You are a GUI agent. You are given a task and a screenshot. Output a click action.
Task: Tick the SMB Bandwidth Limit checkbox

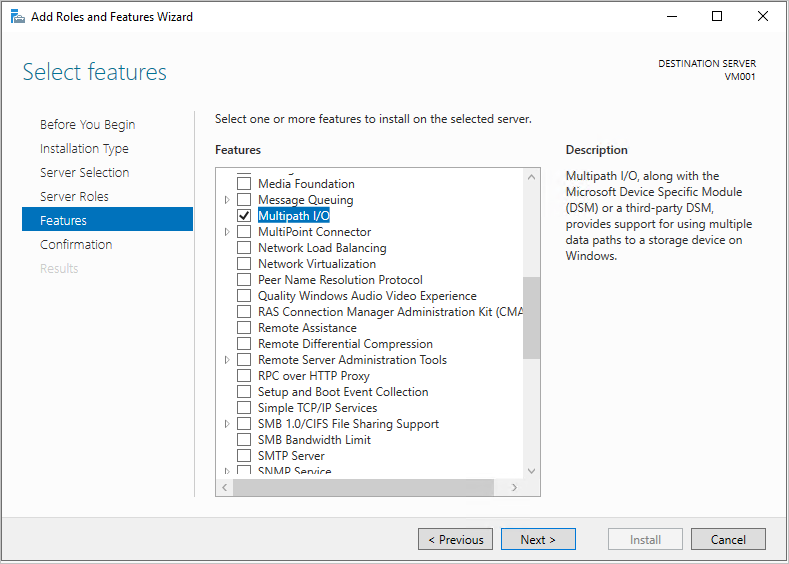point(244,439)
